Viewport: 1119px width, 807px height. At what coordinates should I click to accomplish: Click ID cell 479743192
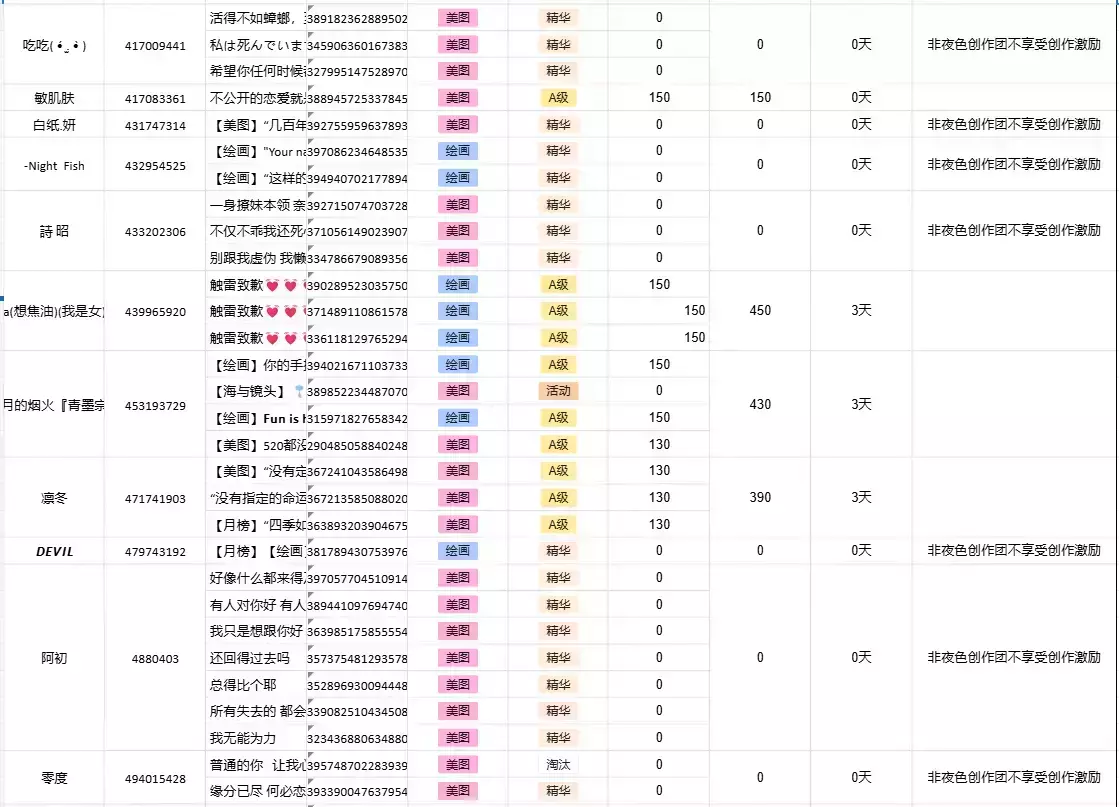pyautogui.click(x=155, y=552)
